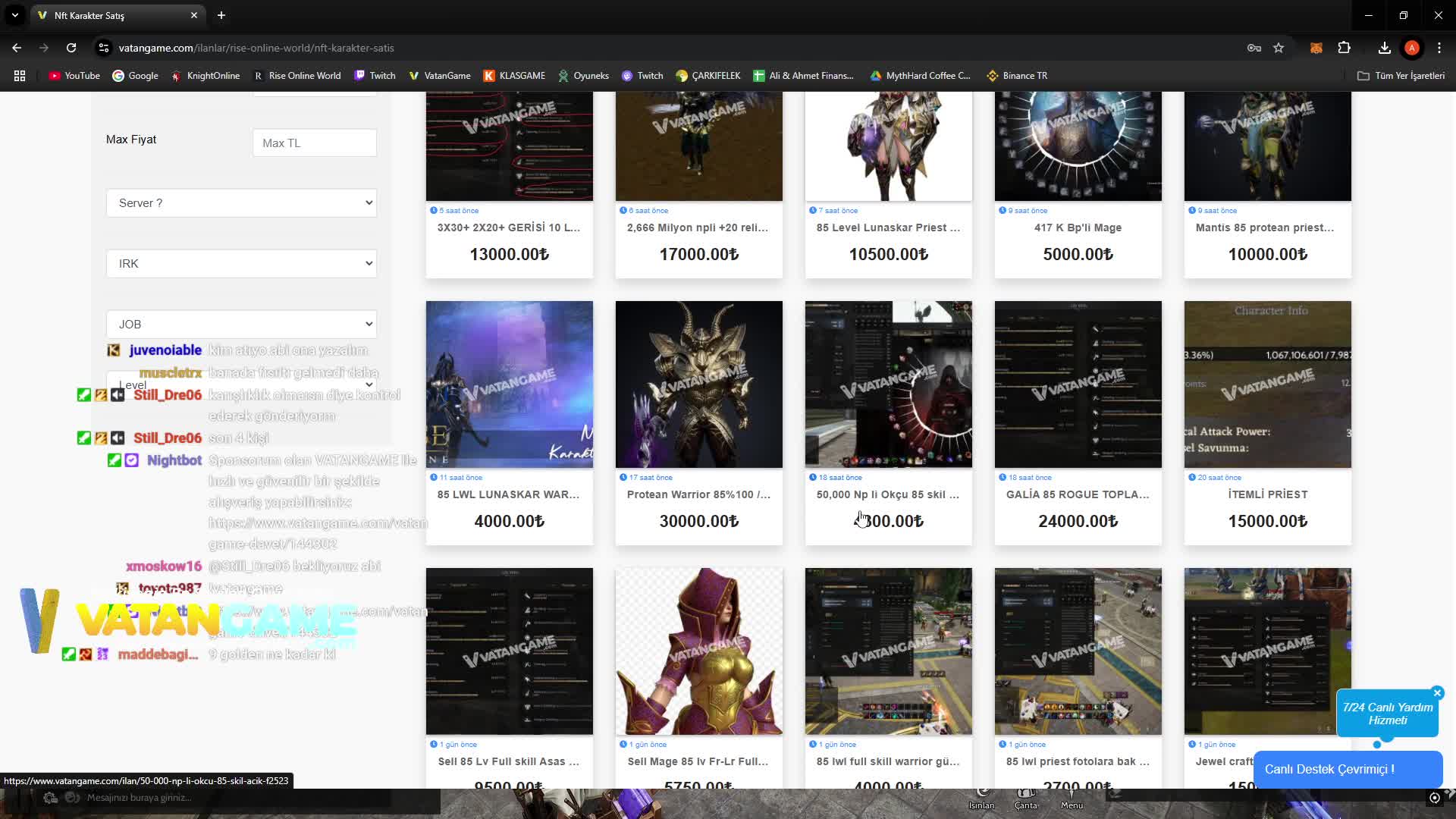
Task: Open the Tüm Yer İşaretleri folder
Action: [1401, 76]
